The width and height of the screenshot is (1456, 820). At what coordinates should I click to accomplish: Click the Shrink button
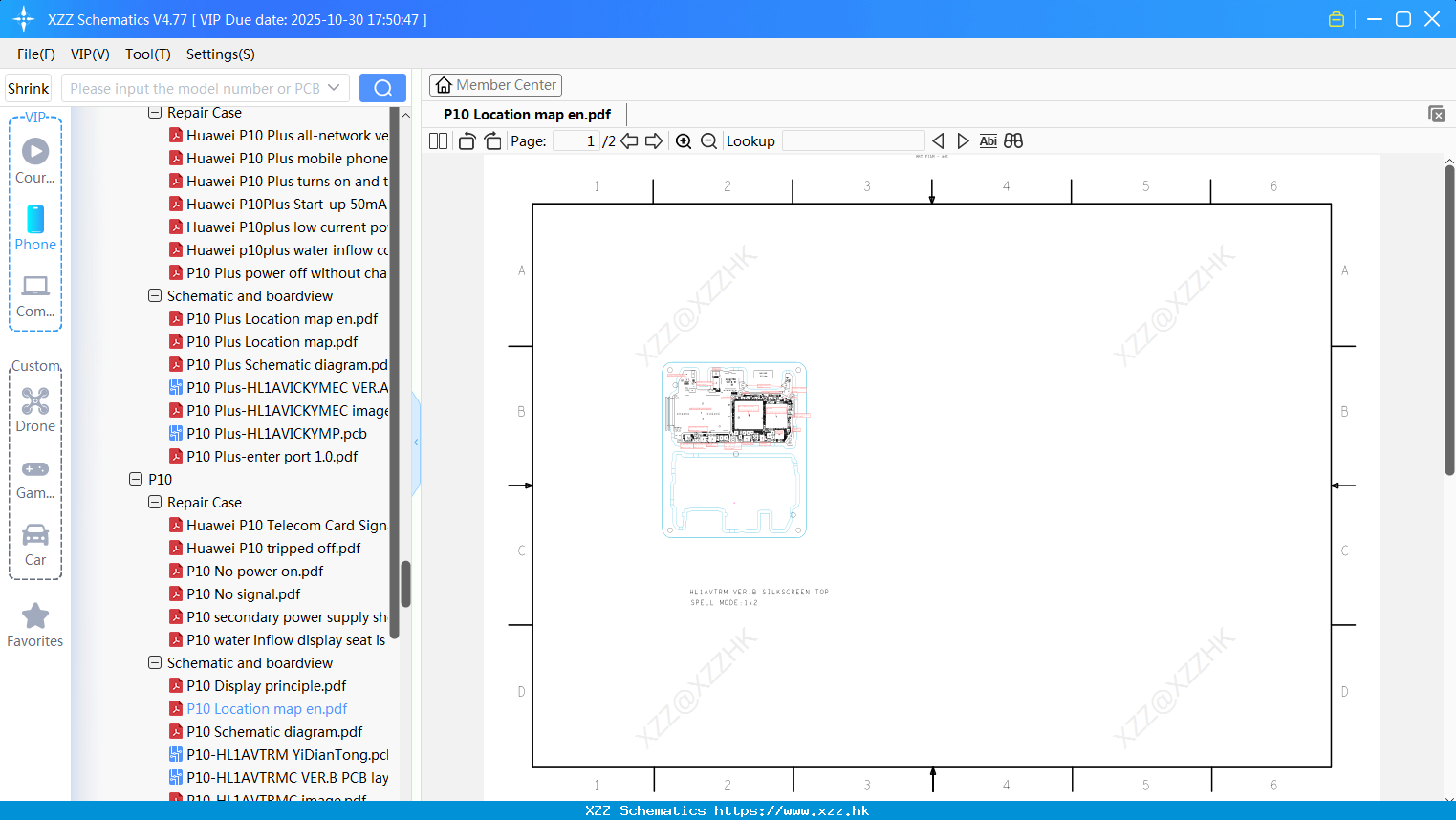[x=28, y=88]
